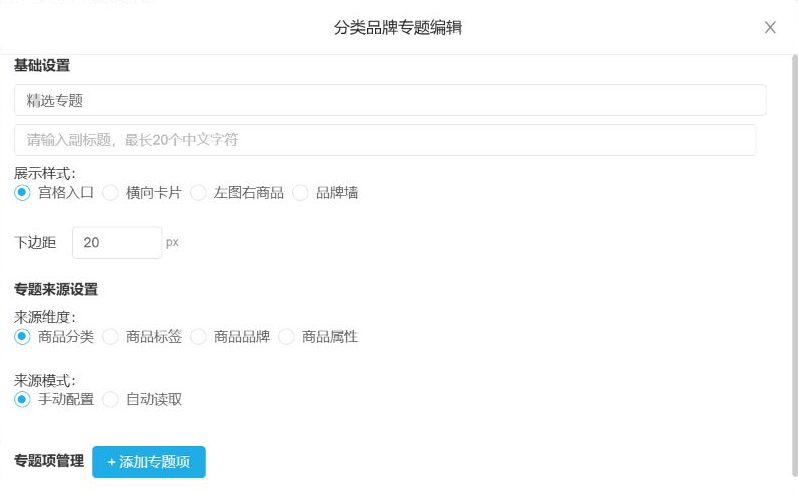
Task: Click the px unit text
Action: coord(172,243)
